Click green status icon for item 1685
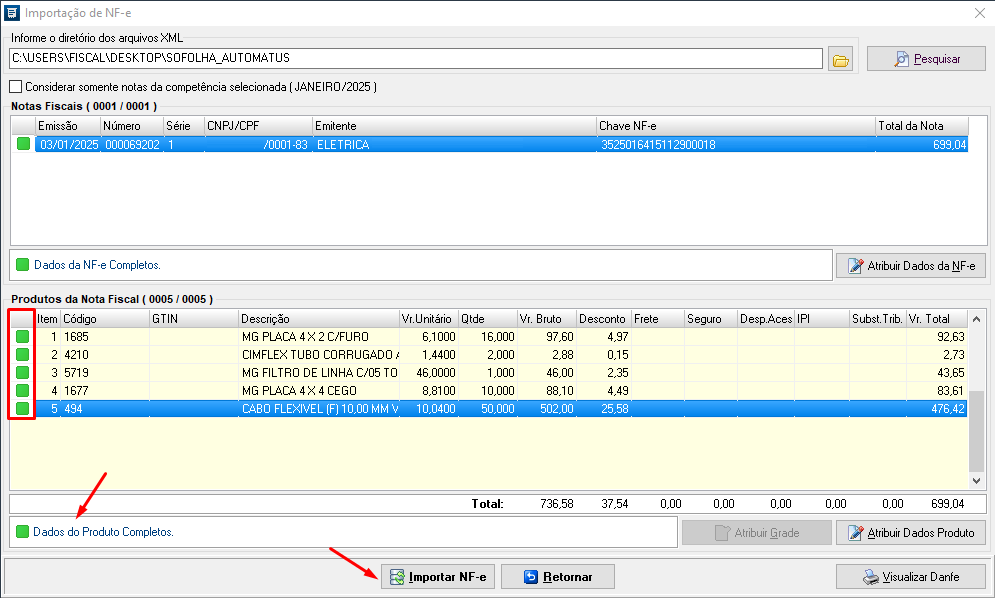This screenshot has width=995, height=598. coord(22,337)
